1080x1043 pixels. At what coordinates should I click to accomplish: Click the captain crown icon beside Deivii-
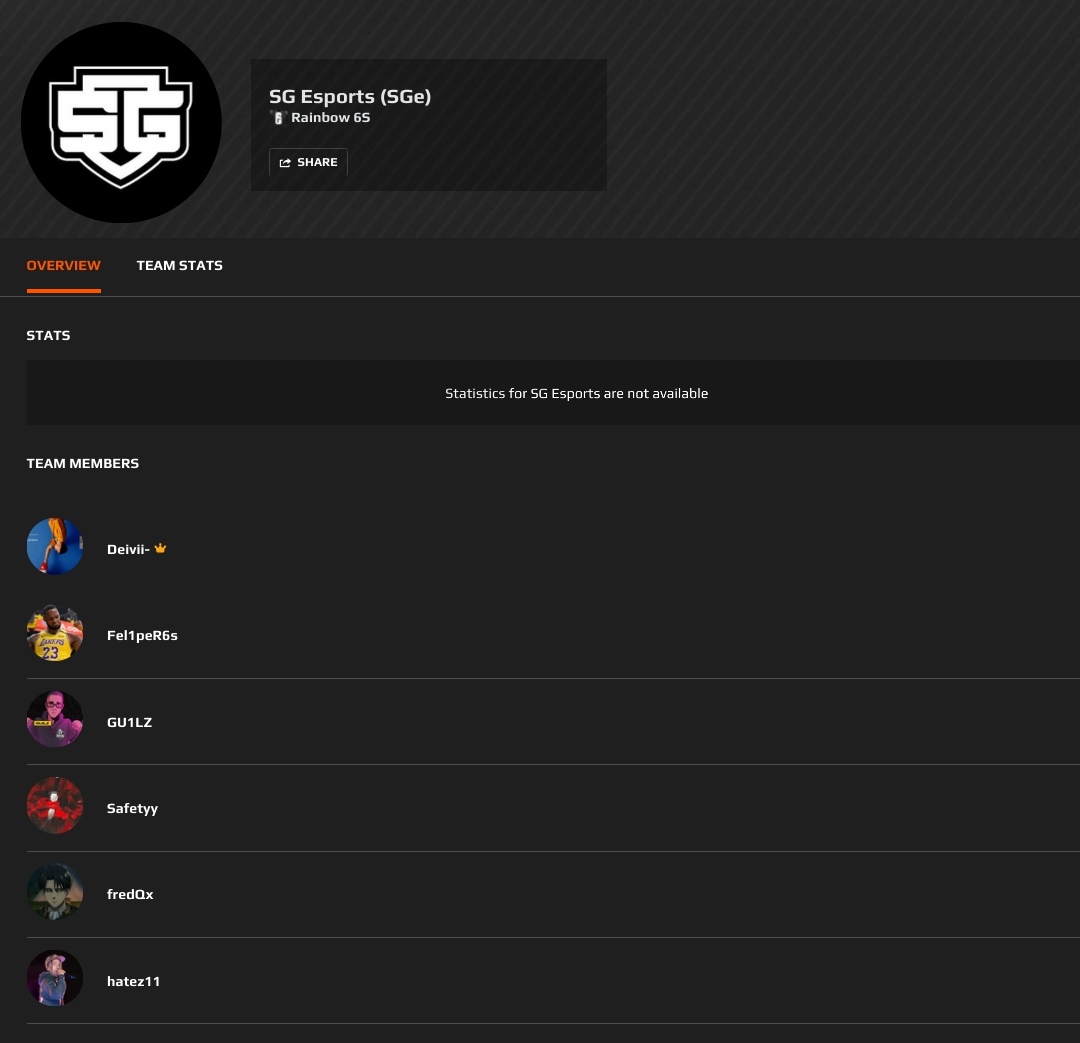click(x=160, y=548)
